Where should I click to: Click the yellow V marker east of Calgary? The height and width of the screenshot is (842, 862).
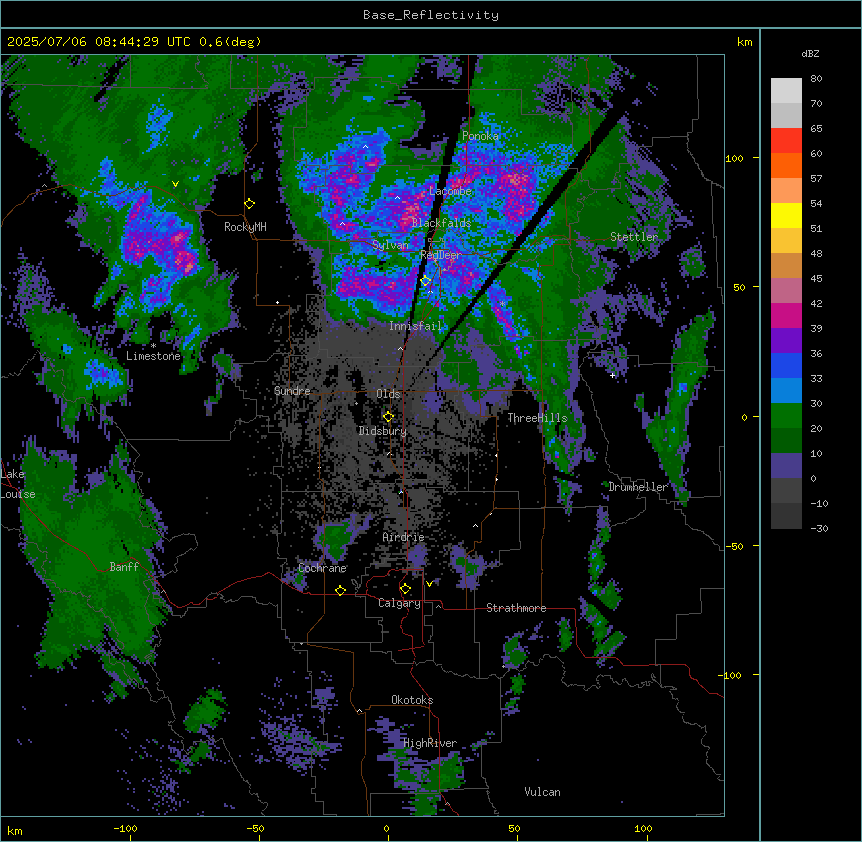coord(429,584)
